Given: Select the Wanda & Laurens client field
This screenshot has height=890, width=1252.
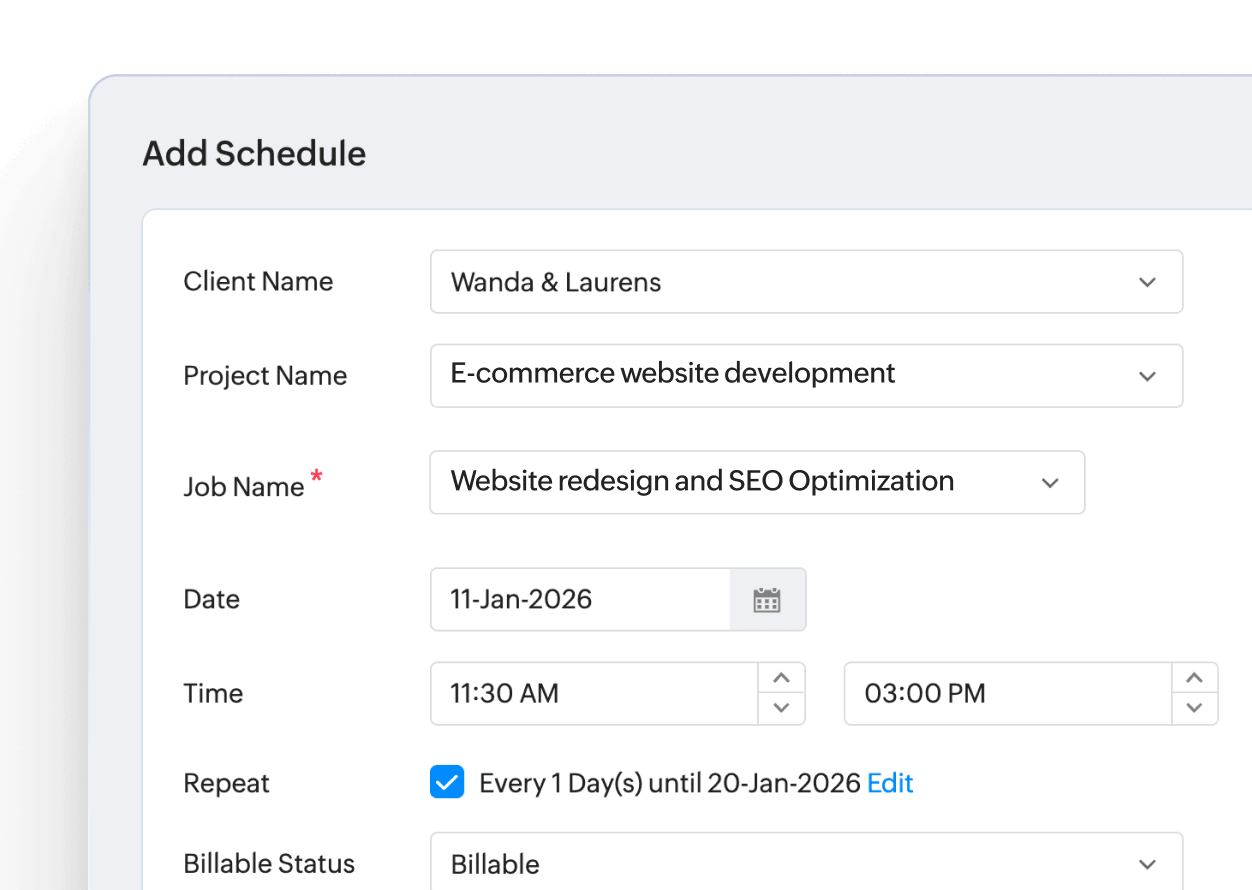Looking at the screenshot, I should (x=780, y=282).
